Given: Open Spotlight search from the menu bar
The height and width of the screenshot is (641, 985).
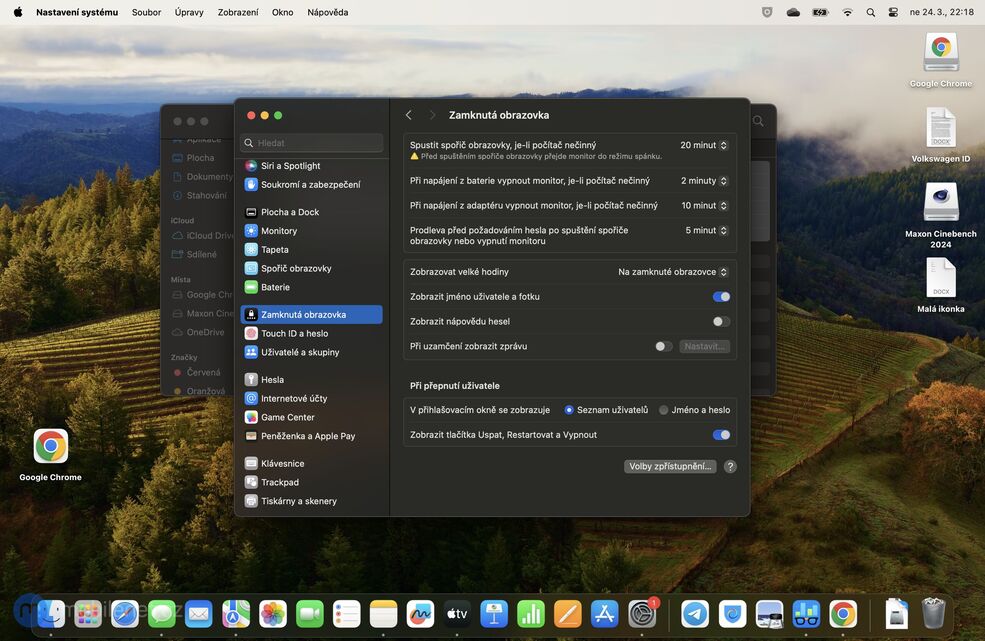Looking at the screenshot, I should point(869,12).
